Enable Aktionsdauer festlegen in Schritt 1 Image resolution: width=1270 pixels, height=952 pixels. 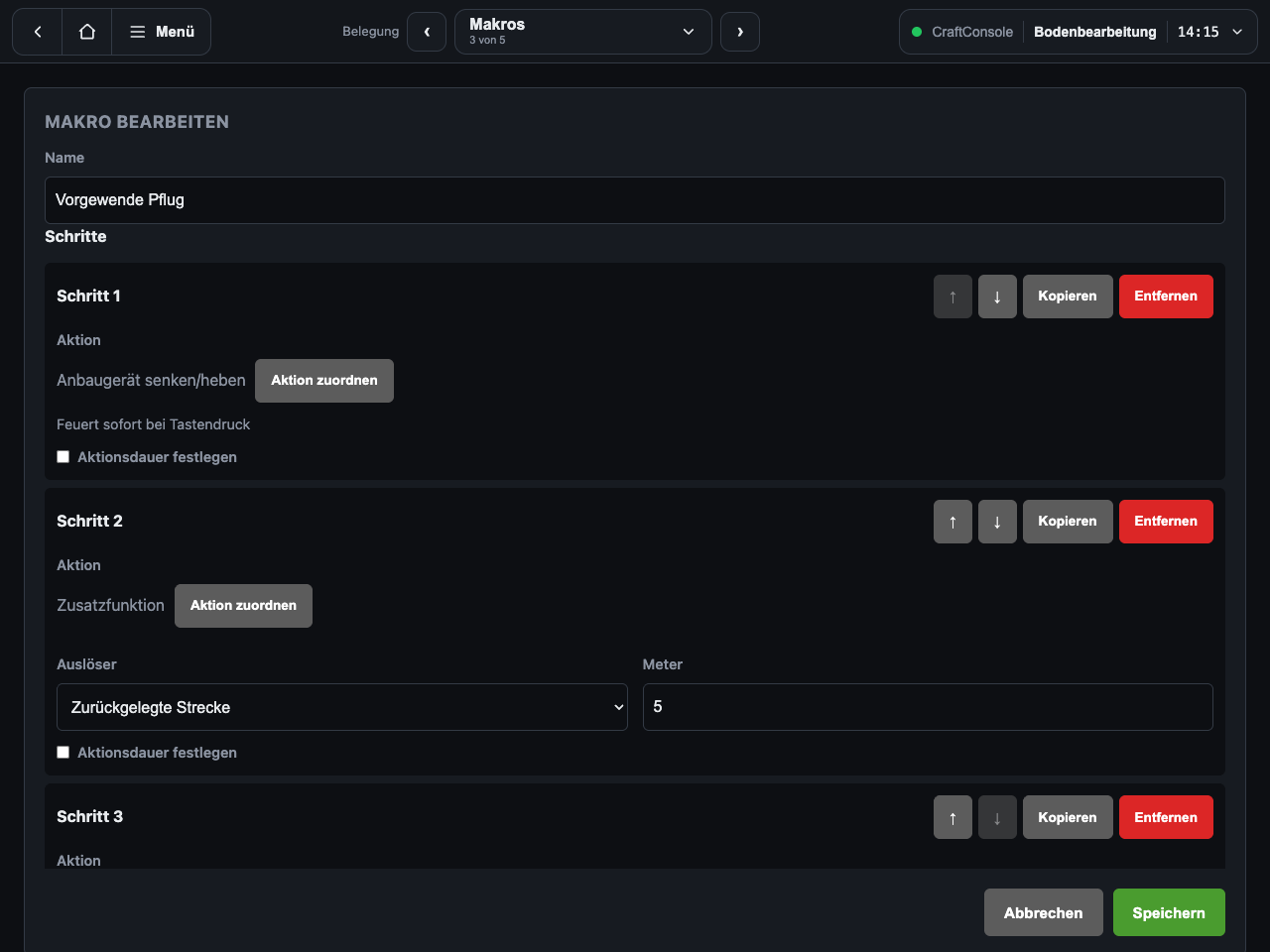pos(63,457)
